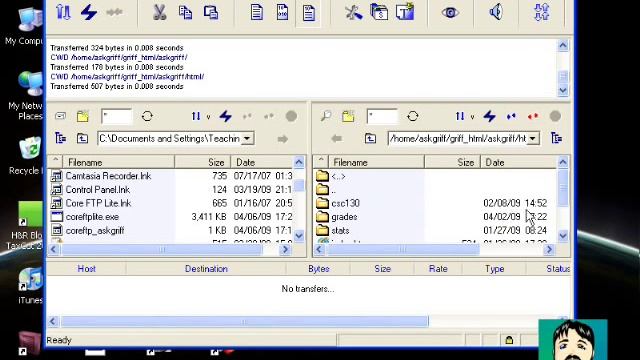Click the blue arrows icon in remote panel
This screenshot has height=360, width=640.
click(511, 117)
